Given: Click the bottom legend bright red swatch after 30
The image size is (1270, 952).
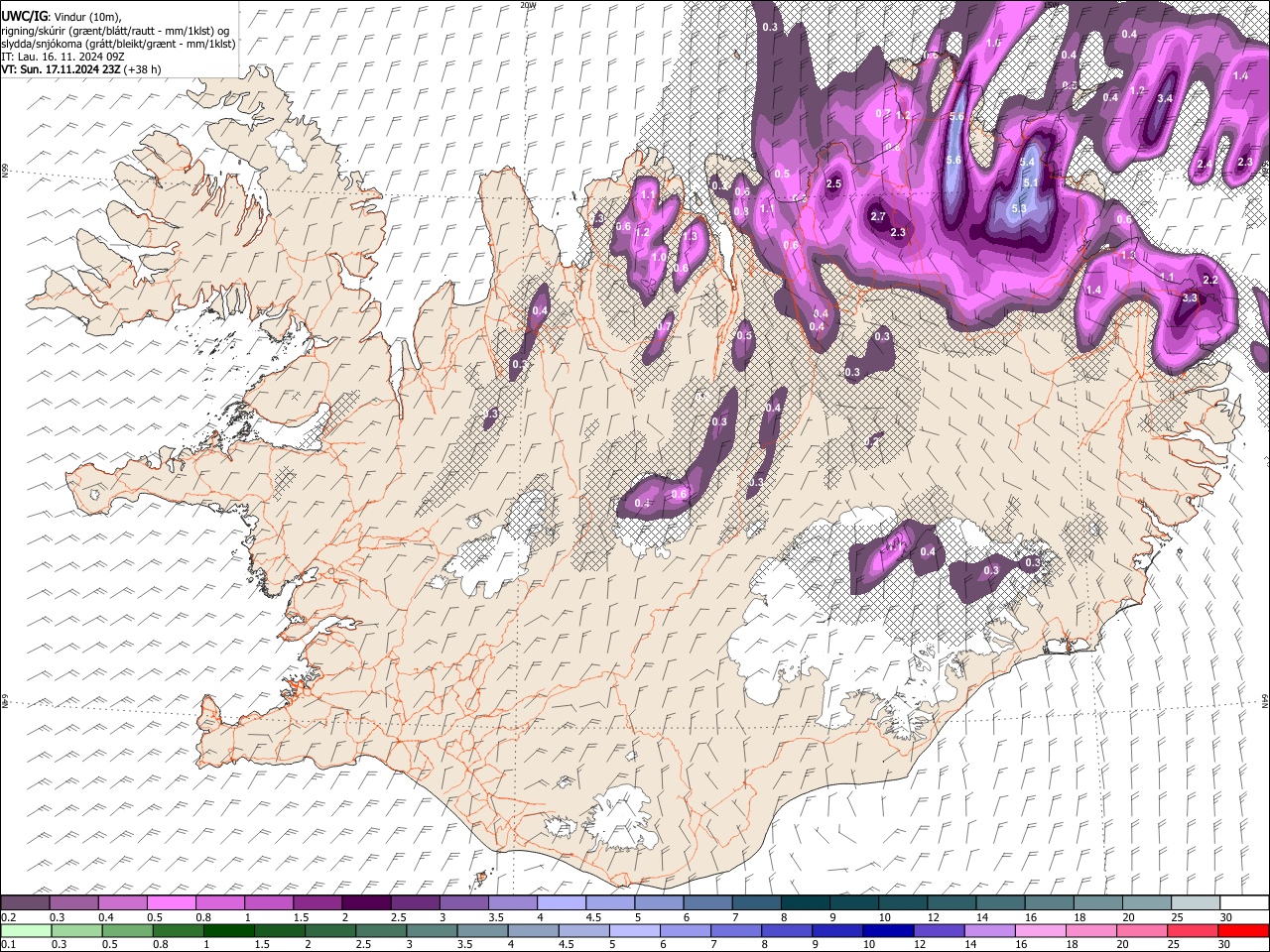Looking at the screenshot, I should pos(1242,930).
